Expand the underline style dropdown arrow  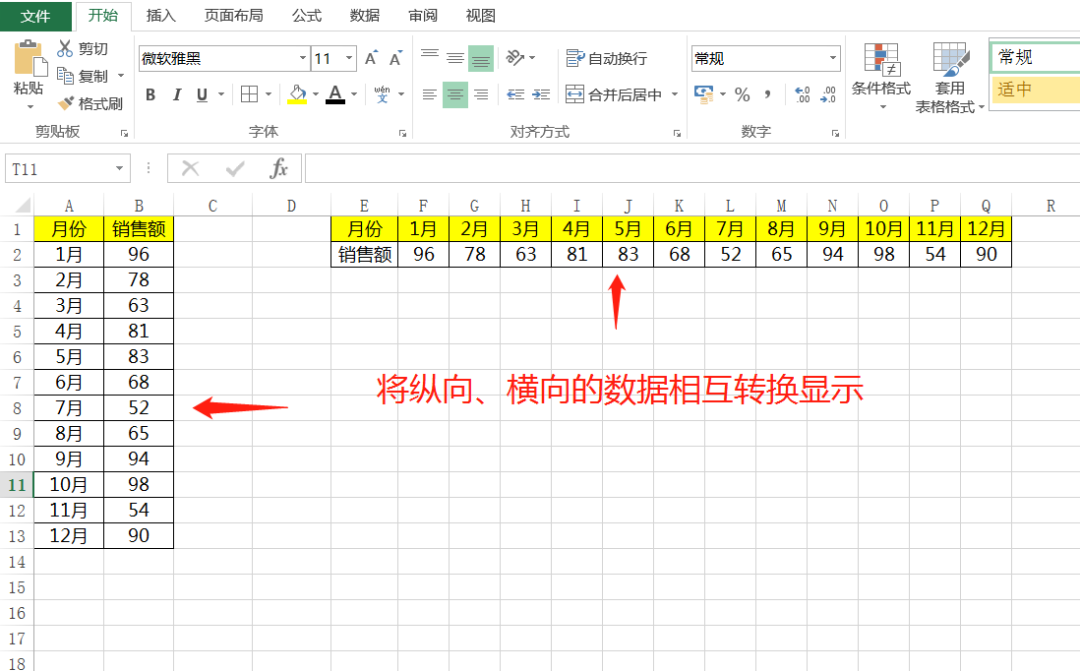(x=221, y=94)
